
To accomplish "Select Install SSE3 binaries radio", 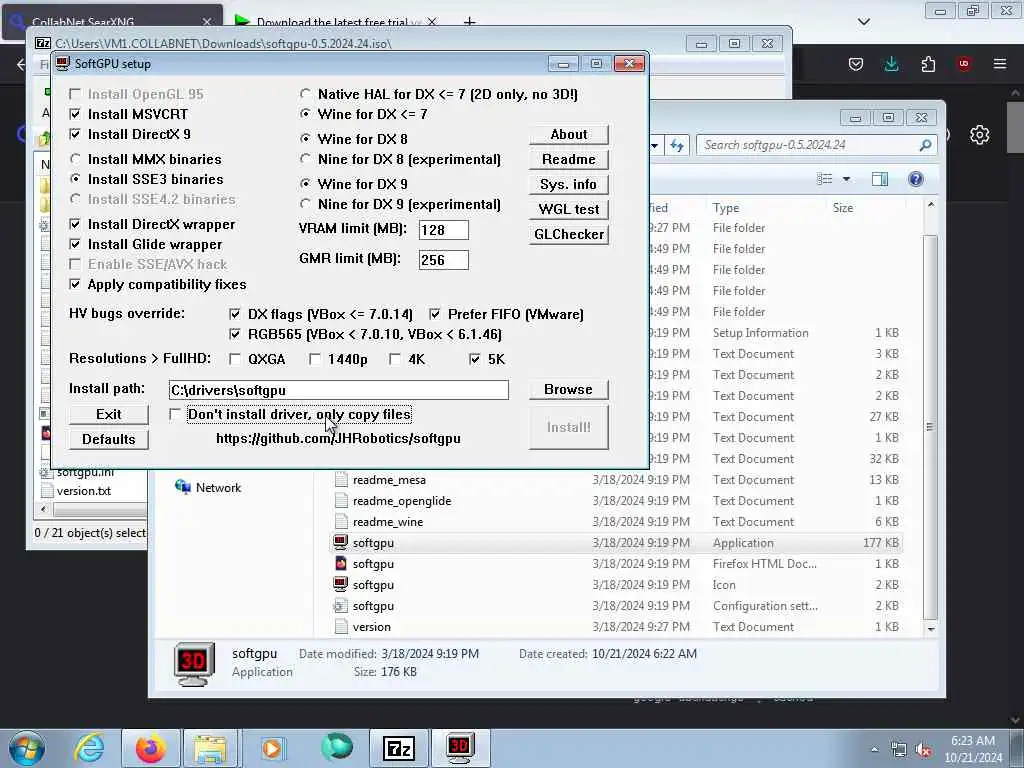I will [76, 179].
